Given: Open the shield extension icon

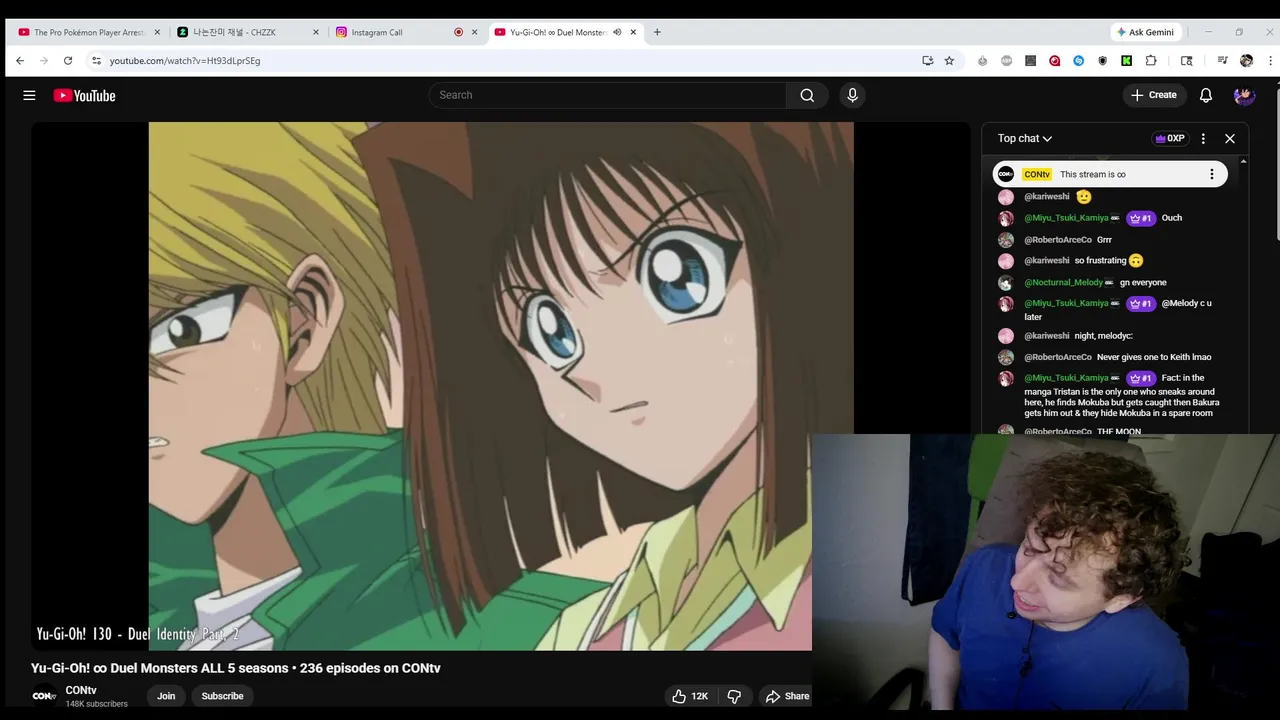Looking at the screenshot, I should click(x=1102, y=61).
